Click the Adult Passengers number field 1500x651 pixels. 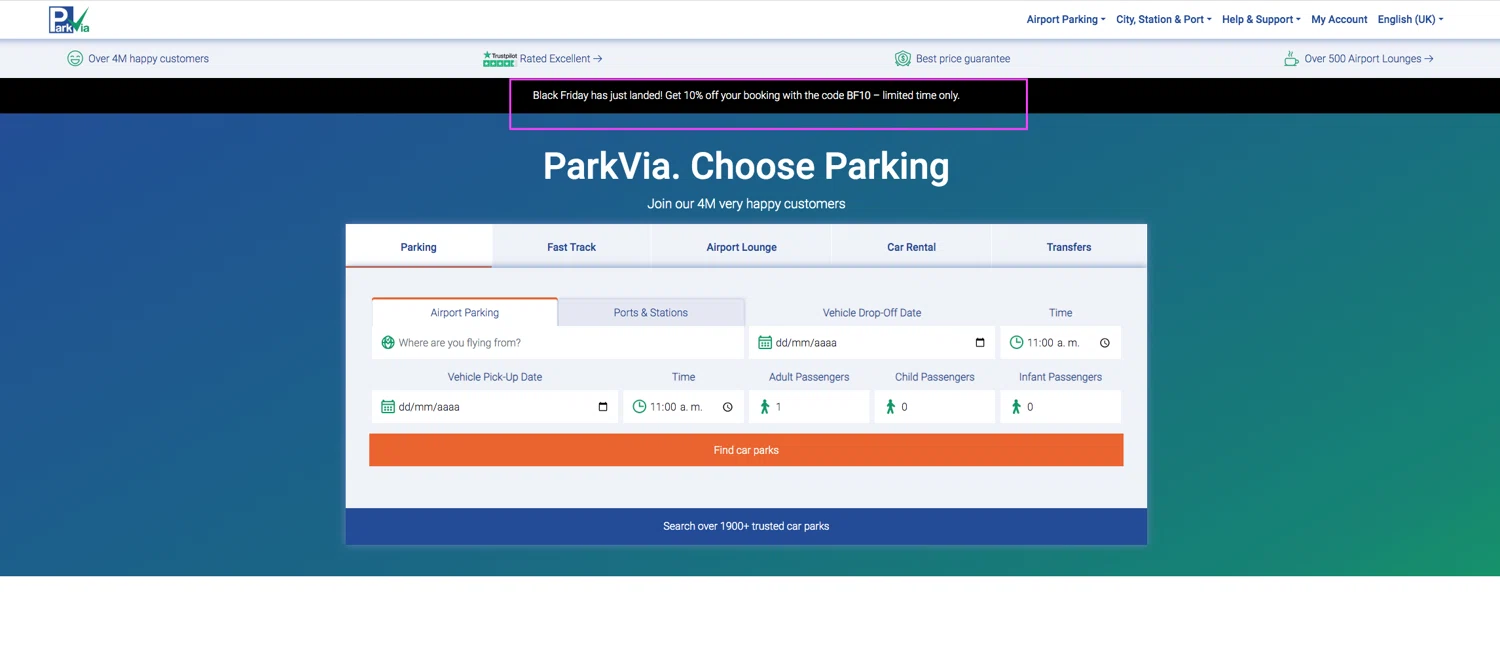tap(809, 407)
